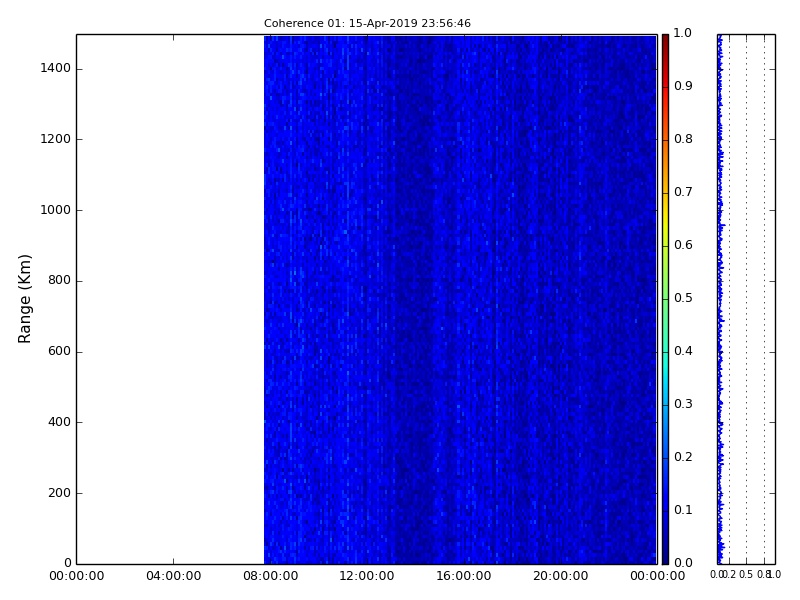Click the colorbar 0.2 label
This screenshot has width=800, height=600.
click(683, 457)
